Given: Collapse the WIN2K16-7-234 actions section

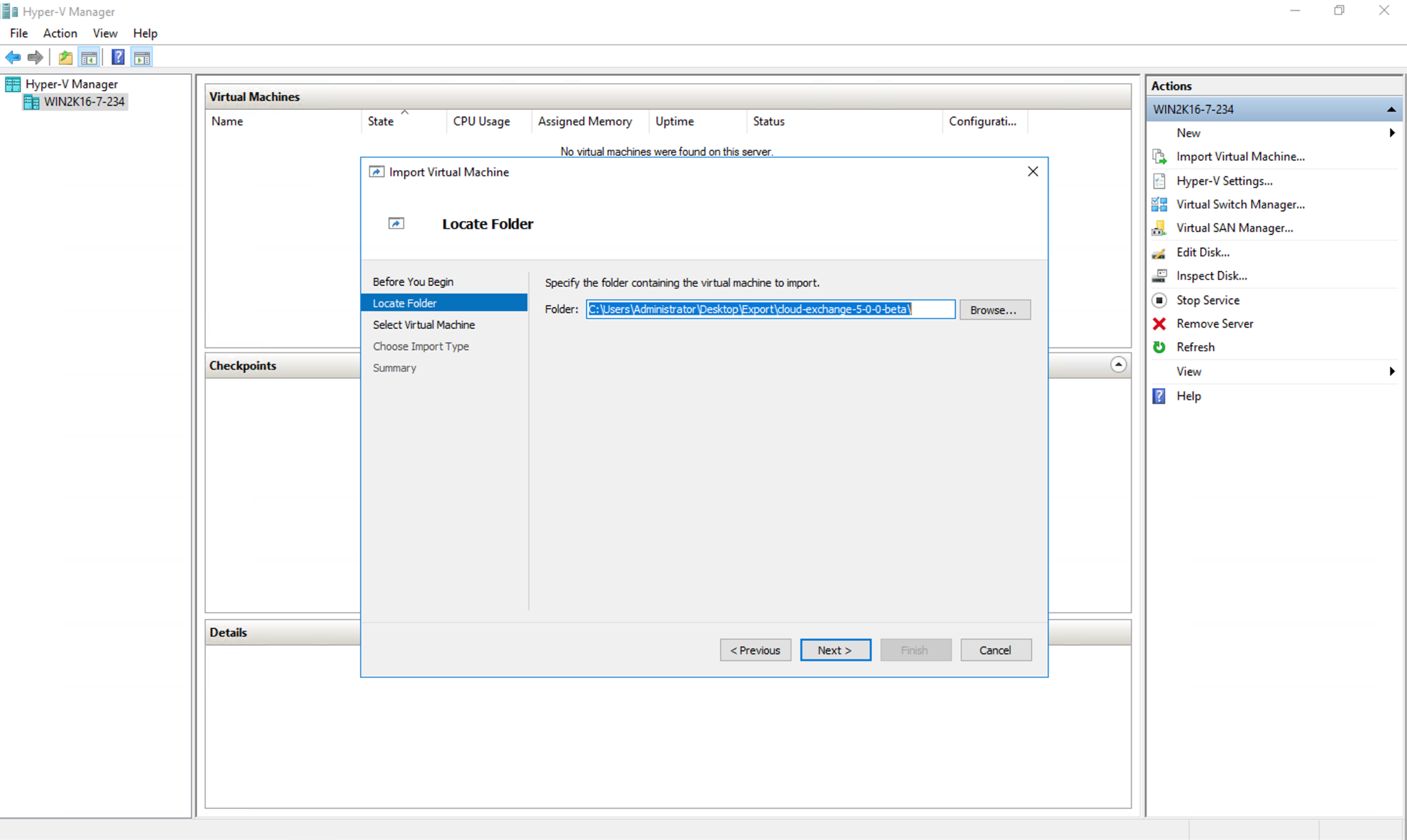Looking at the screenshot, I should [x=1391, y=109].
